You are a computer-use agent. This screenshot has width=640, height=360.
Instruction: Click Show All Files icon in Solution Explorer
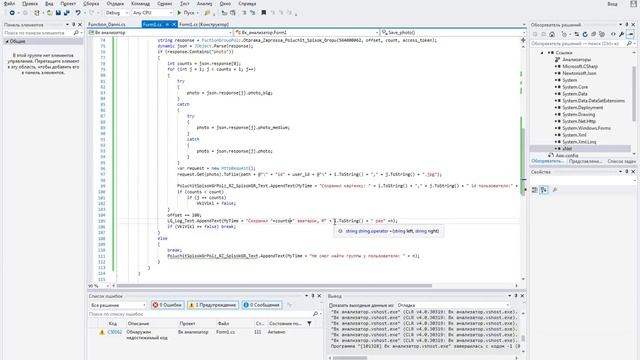602,34
